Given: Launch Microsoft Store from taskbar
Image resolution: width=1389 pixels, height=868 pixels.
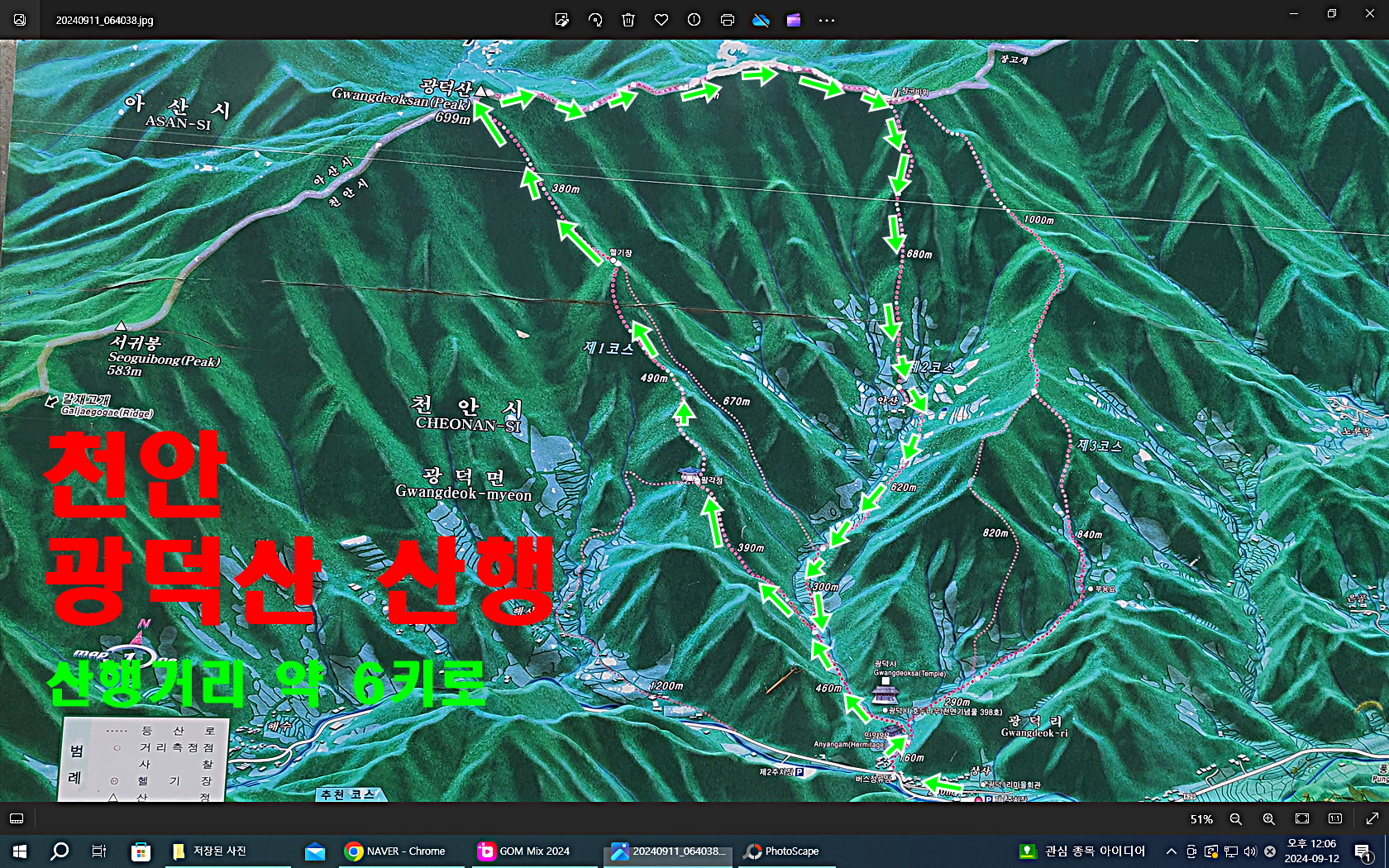Looking at the screenshot, I should pos(141,851).
